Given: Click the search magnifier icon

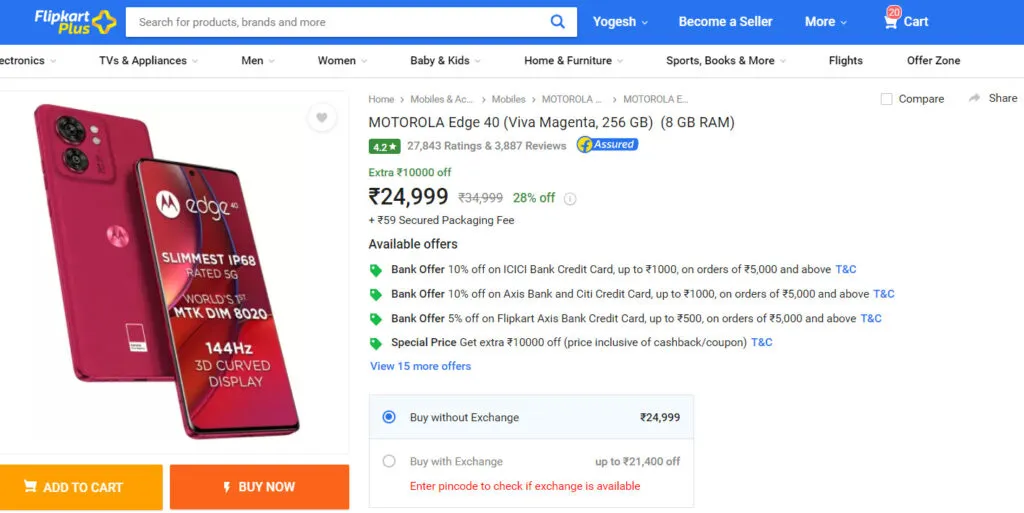Looking at the screenshot, I should click(x=557, y=22).
